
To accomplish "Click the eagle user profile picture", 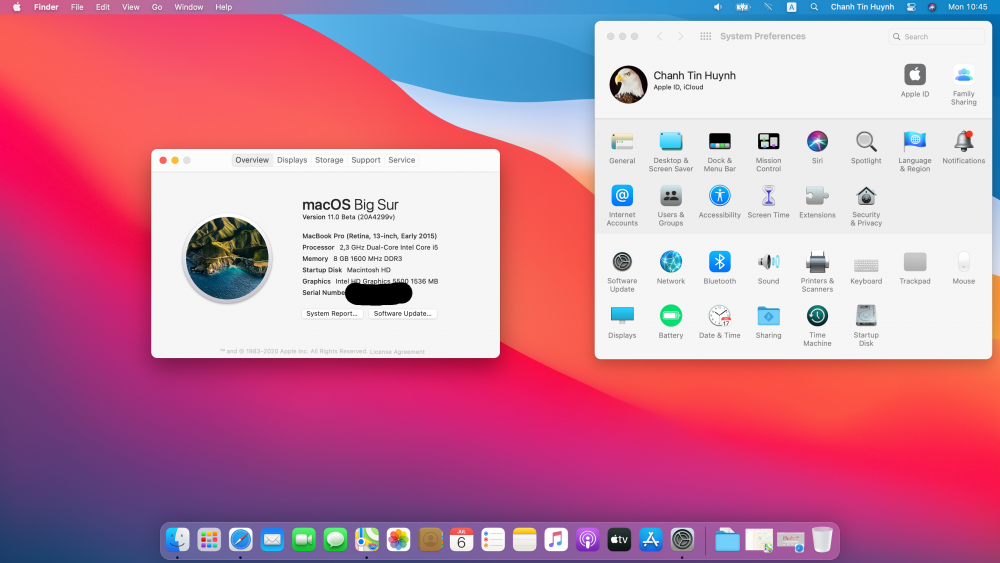I will pos(628,84).
